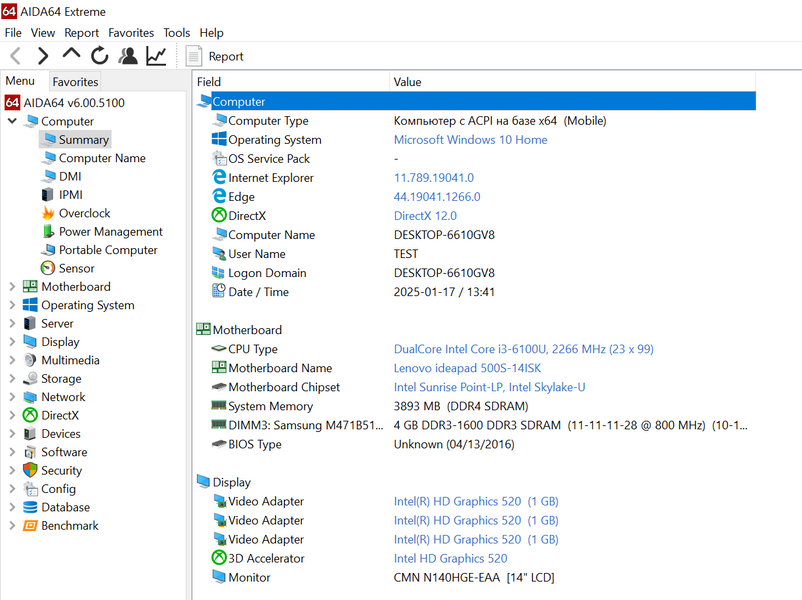Click the Motherboard icon in the tree
This screenshot has height=600, width=802.
coord(30,286)
